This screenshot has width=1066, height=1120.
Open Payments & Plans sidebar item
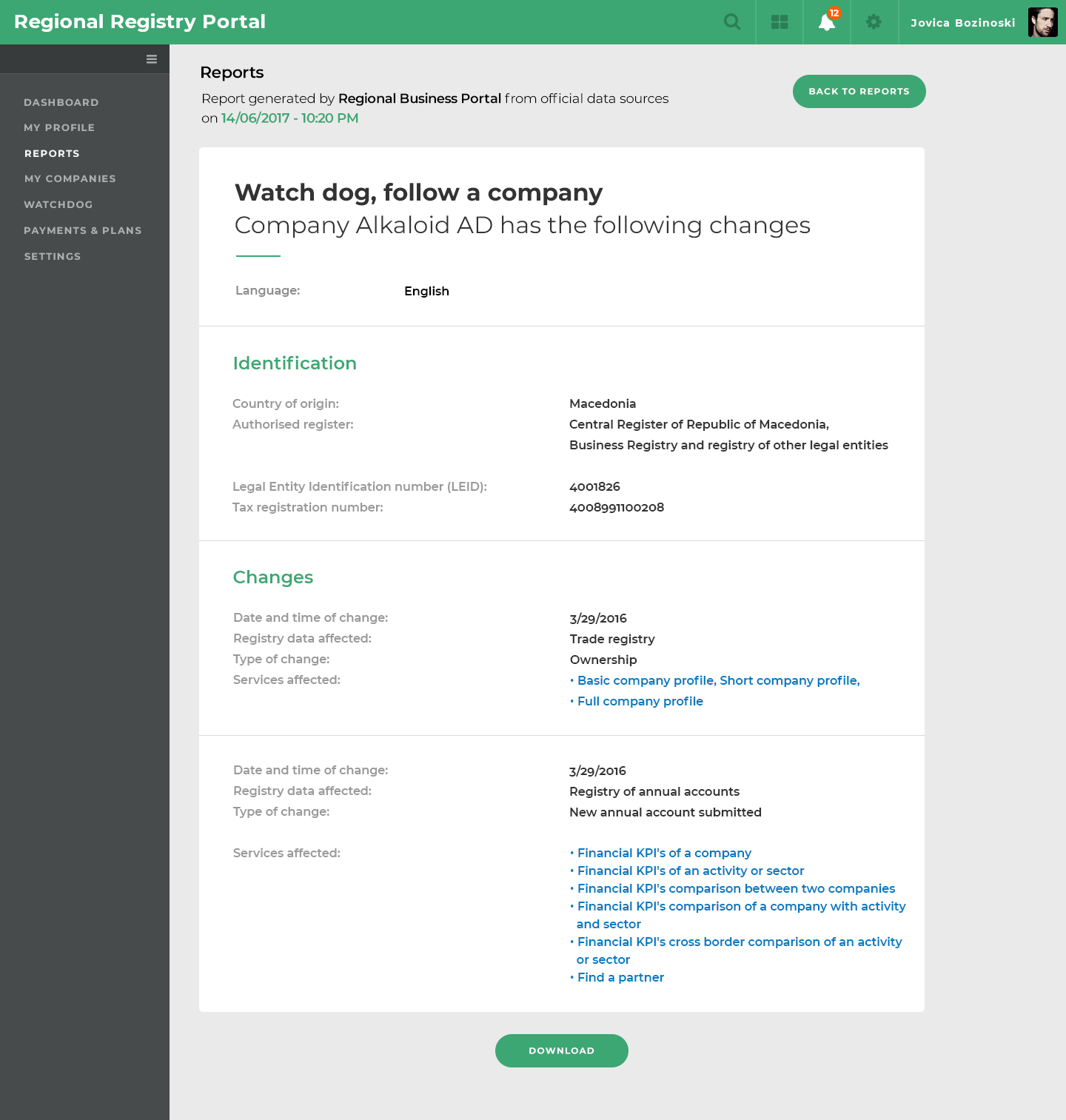(83, 230)
